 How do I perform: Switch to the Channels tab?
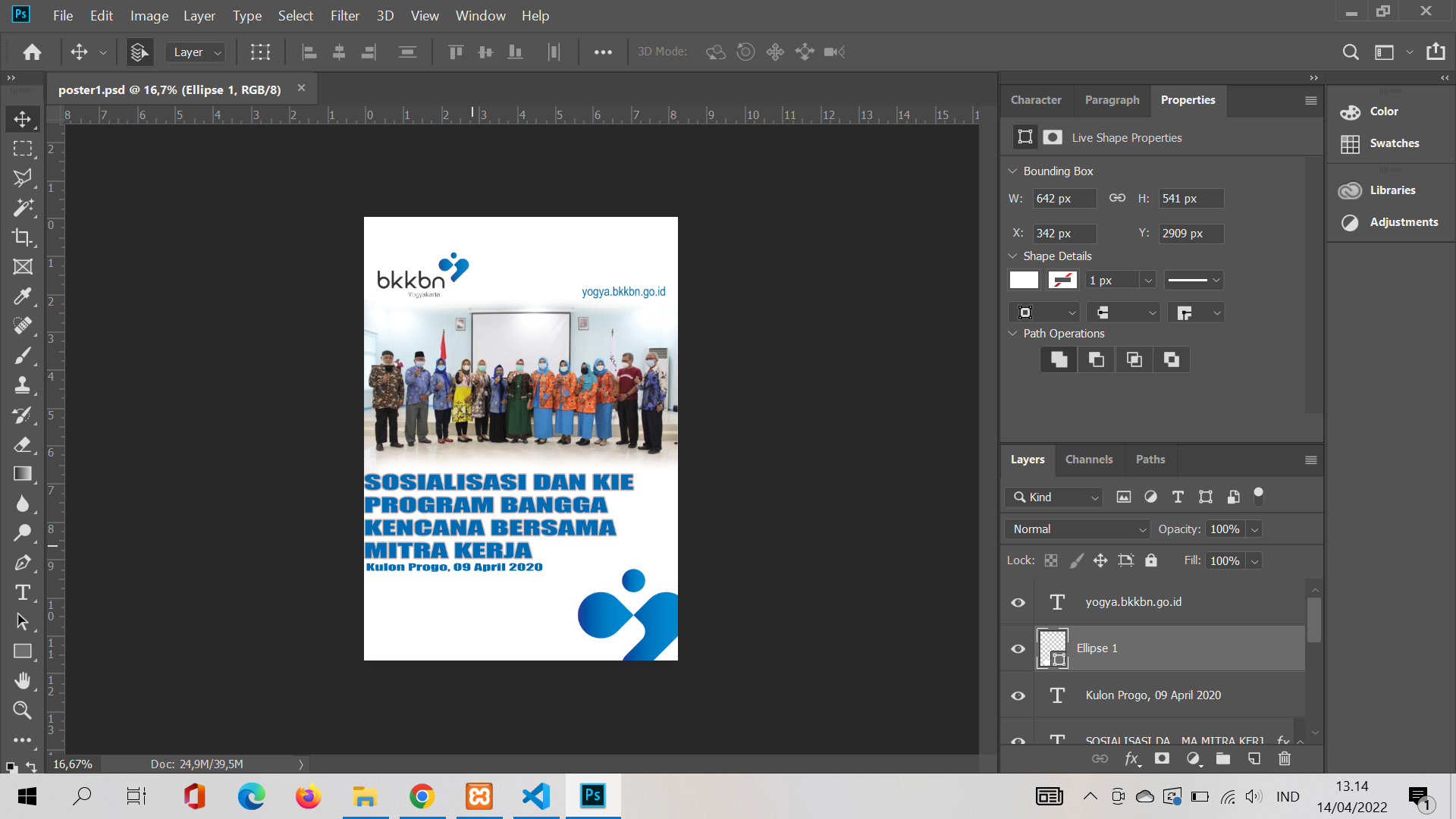(x=1089, y=460)
